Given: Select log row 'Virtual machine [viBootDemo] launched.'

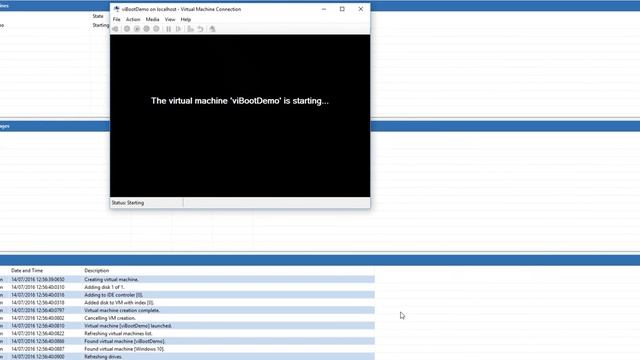Looking at the screenshot, I should click(x=187, y=326).
